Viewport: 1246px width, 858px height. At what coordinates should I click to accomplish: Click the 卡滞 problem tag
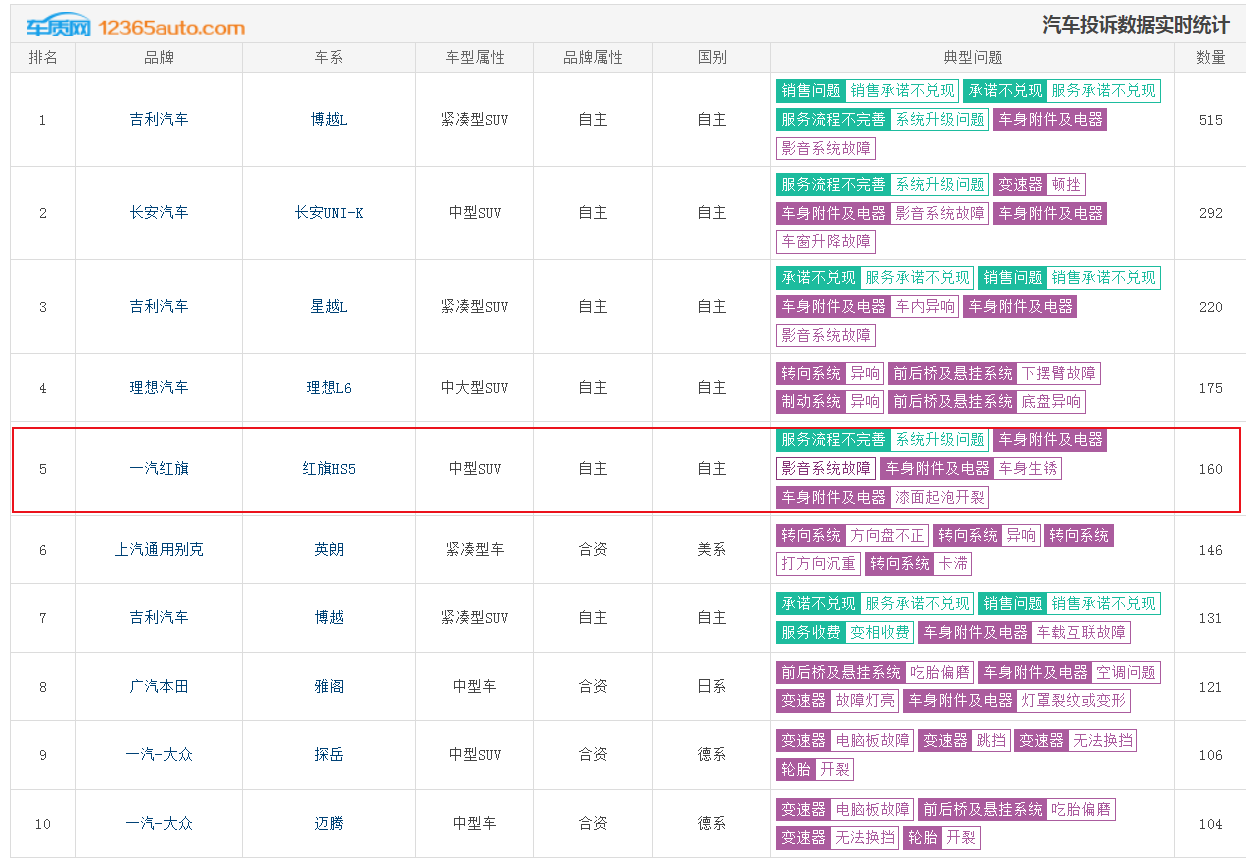(953, 564)
